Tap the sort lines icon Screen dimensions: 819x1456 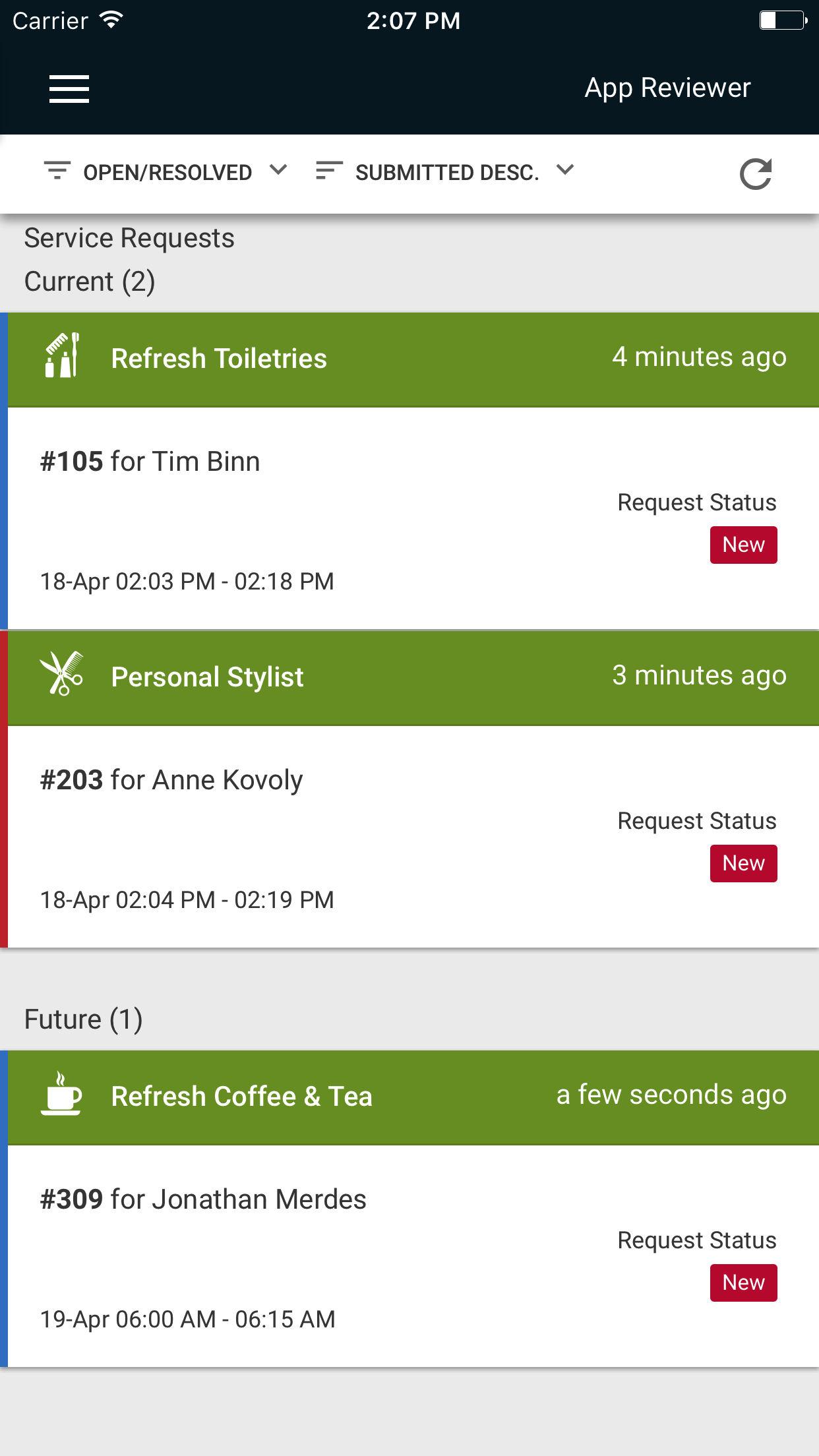coord(329,171)
